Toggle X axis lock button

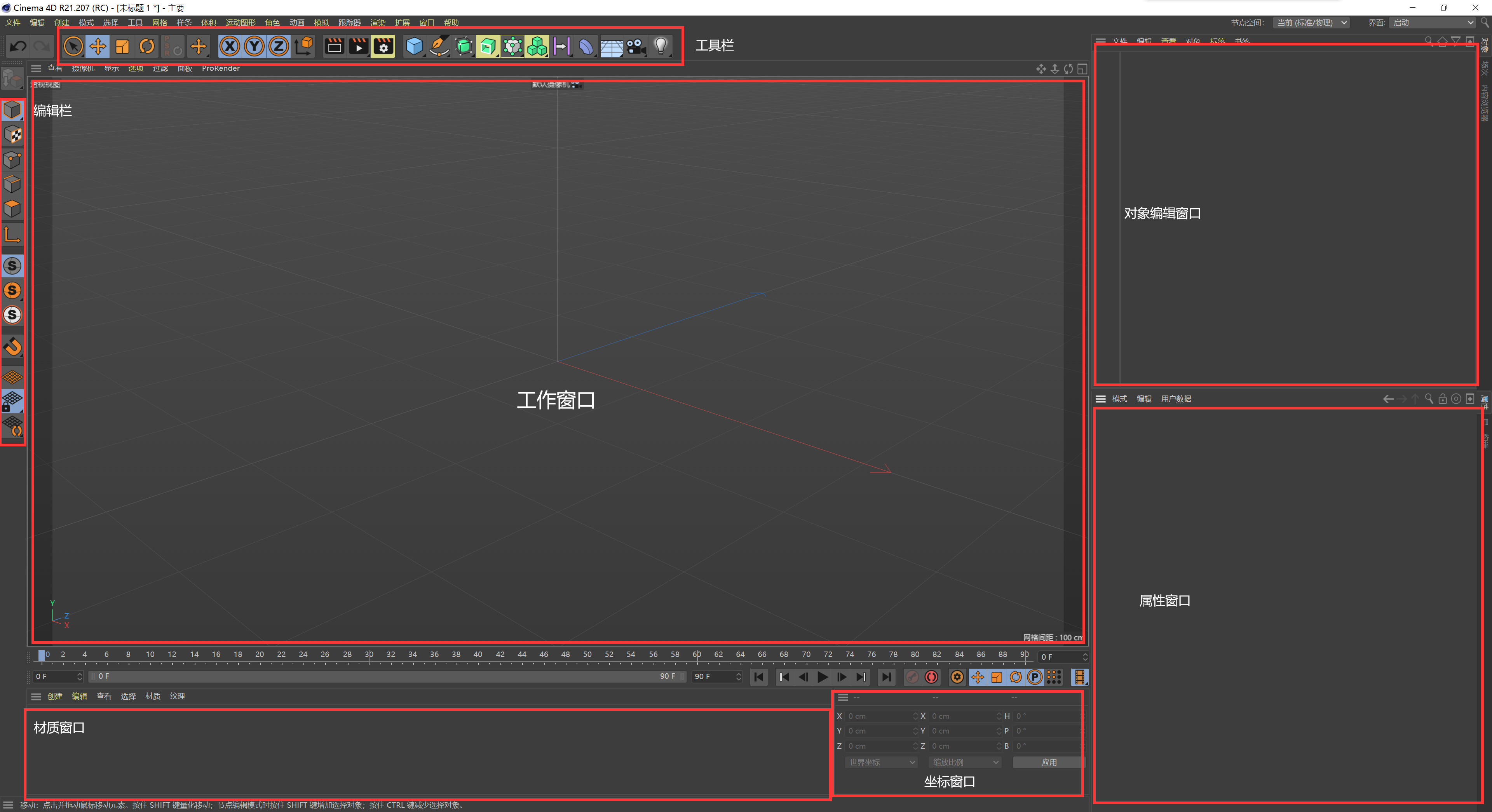(x=230, y=46)
